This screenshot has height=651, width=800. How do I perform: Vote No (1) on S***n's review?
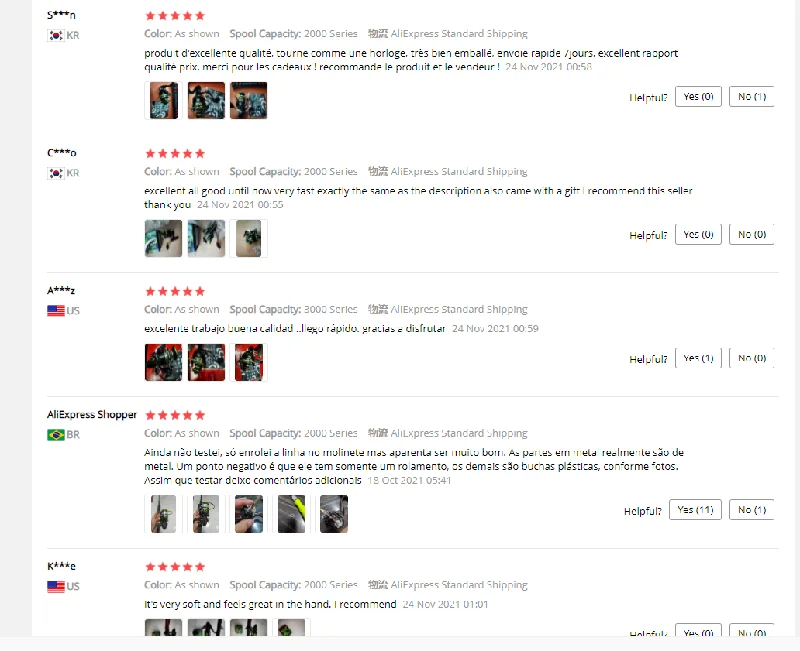(x=752, y=96)
